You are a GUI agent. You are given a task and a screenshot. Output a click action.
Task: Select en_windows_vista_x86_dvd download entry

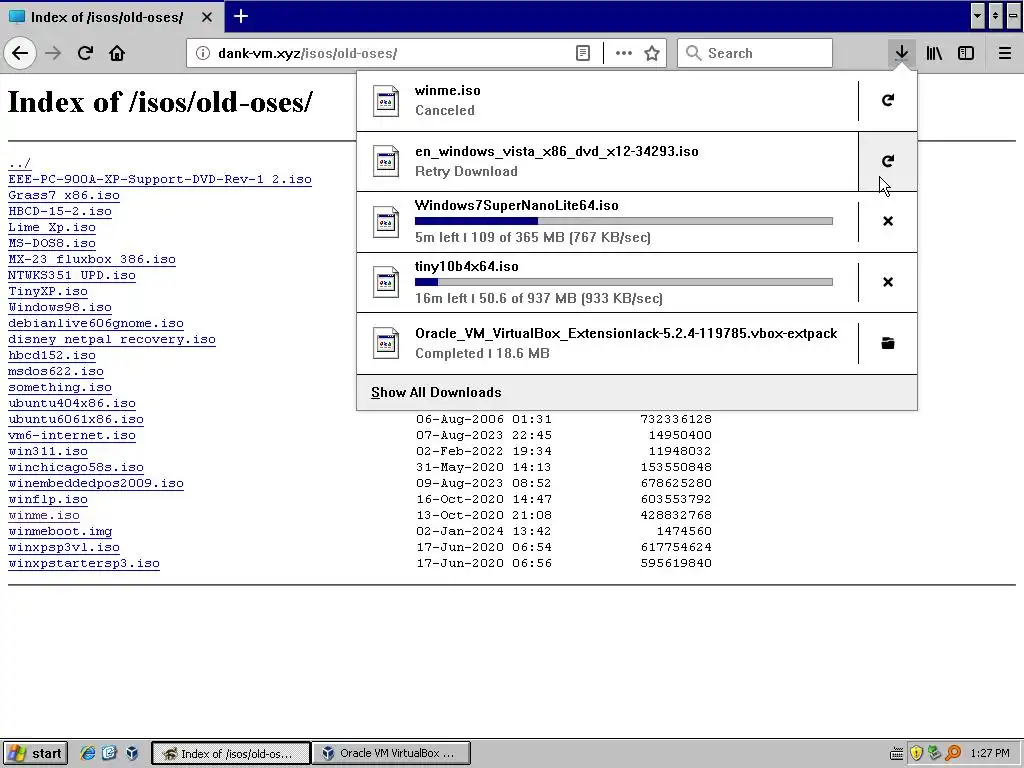tap(607, 161)
